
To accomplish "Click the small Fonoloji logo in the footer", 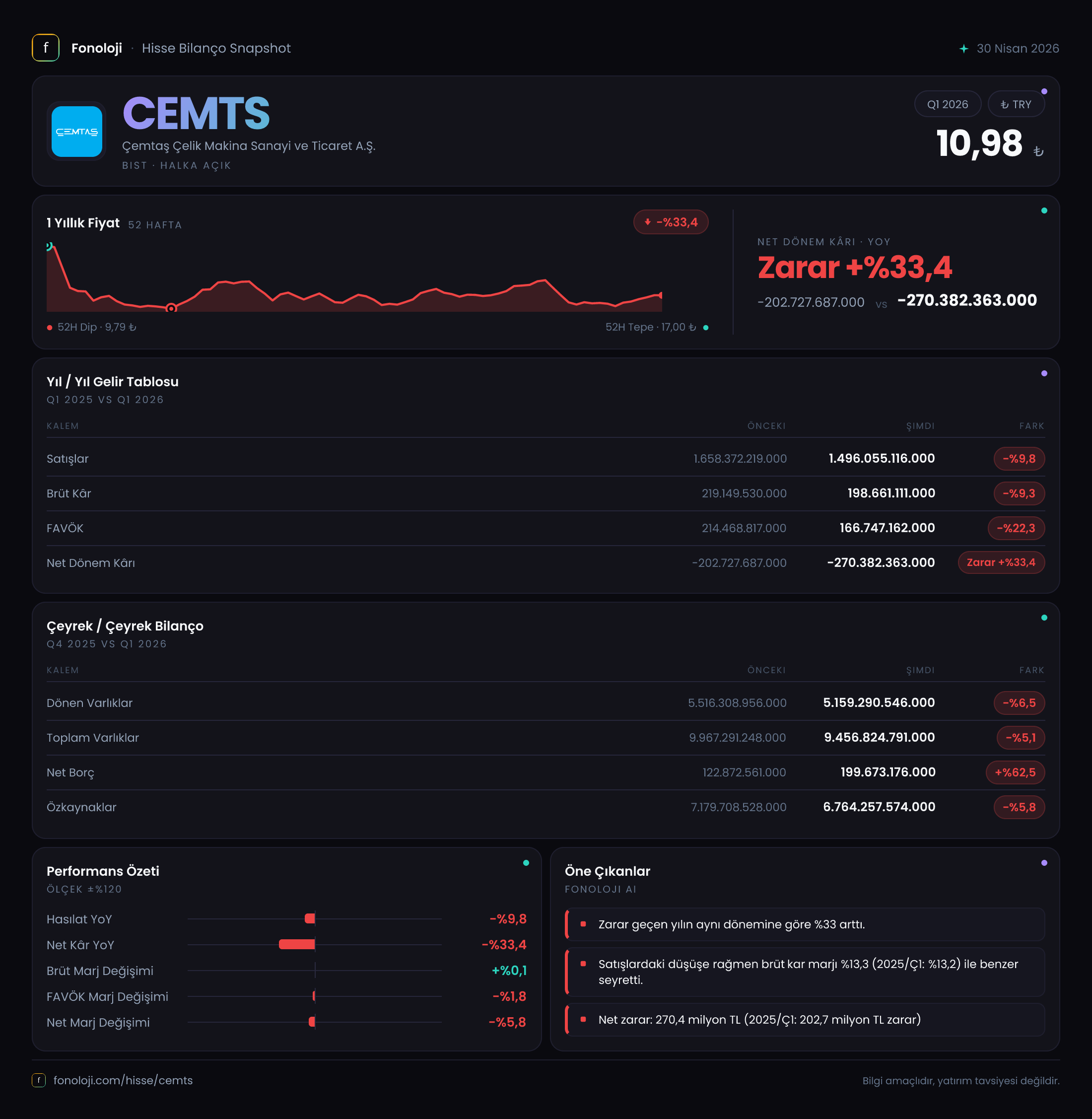I will point(38,1080).
